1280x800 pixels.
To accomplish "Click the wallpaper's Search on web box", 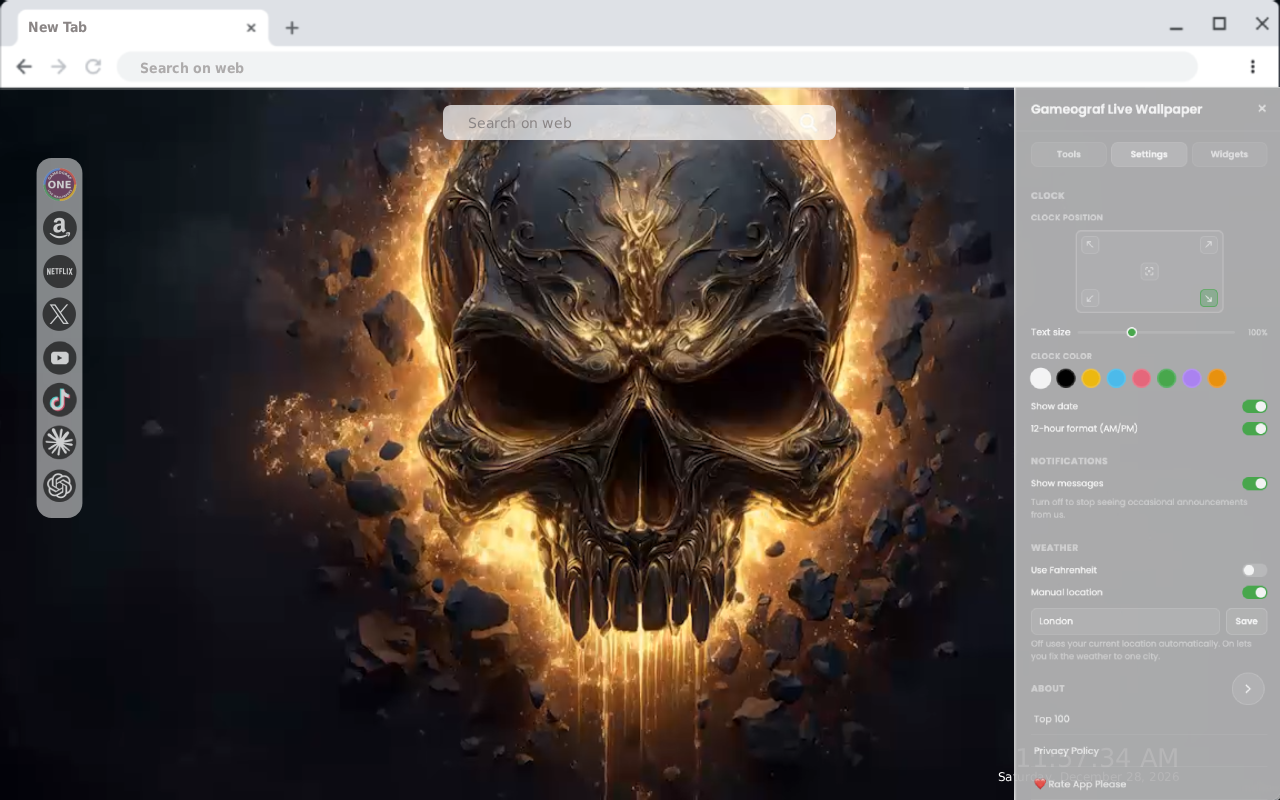I will 639,122.
